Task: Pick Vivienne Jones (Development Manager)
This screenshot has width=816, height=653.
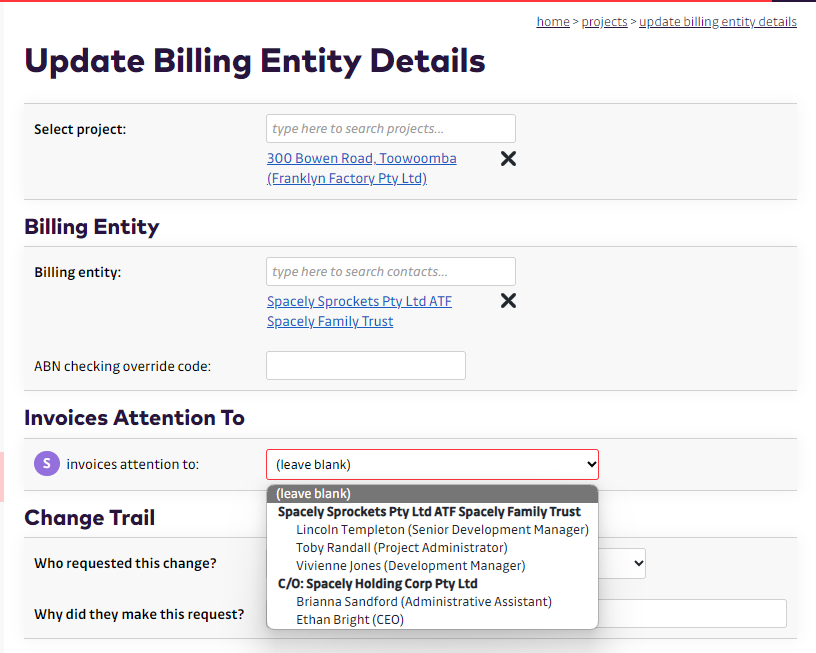Action: 411,565
